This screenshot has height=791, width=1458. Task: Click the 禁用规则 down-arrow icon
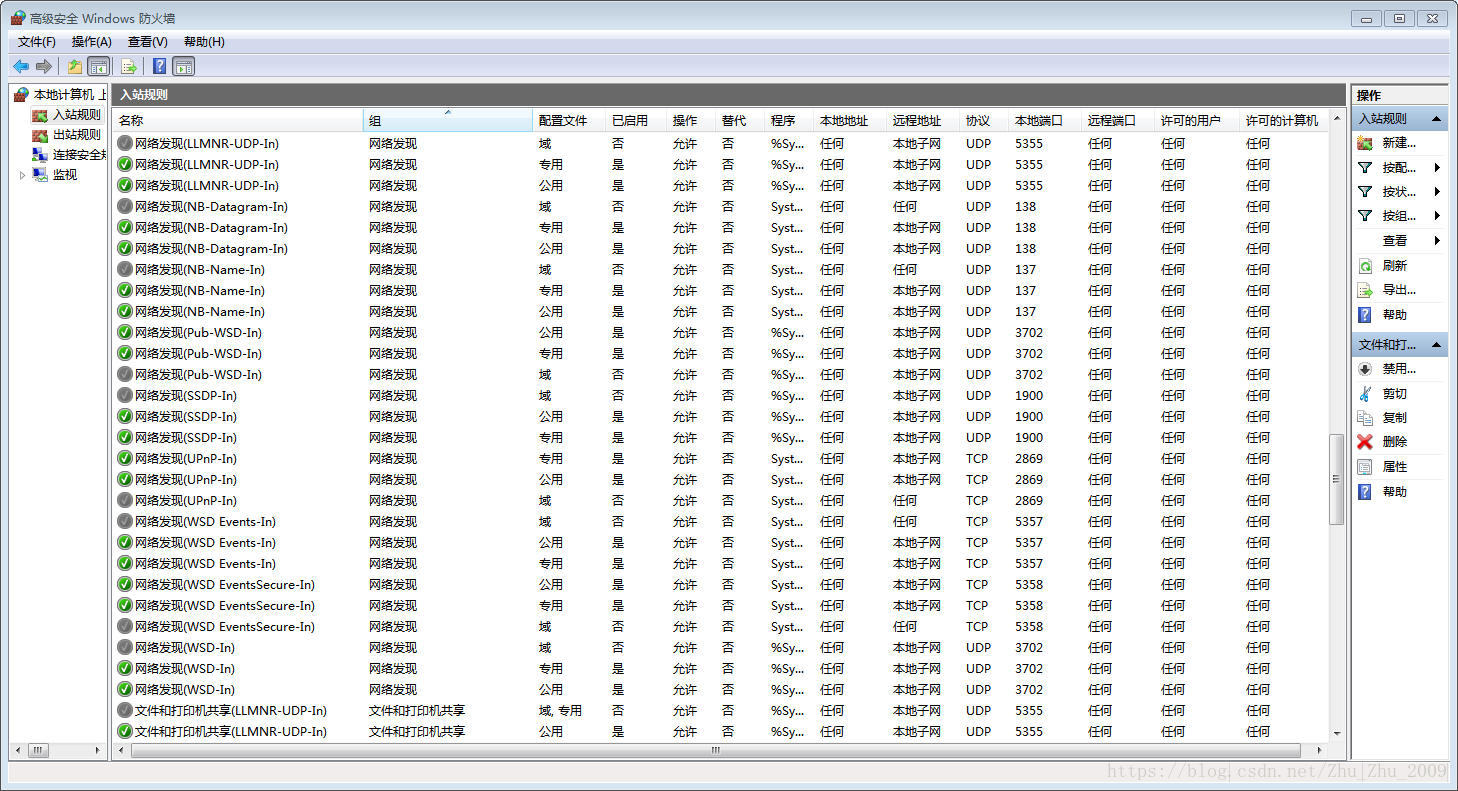click(x=1365, y=369)
